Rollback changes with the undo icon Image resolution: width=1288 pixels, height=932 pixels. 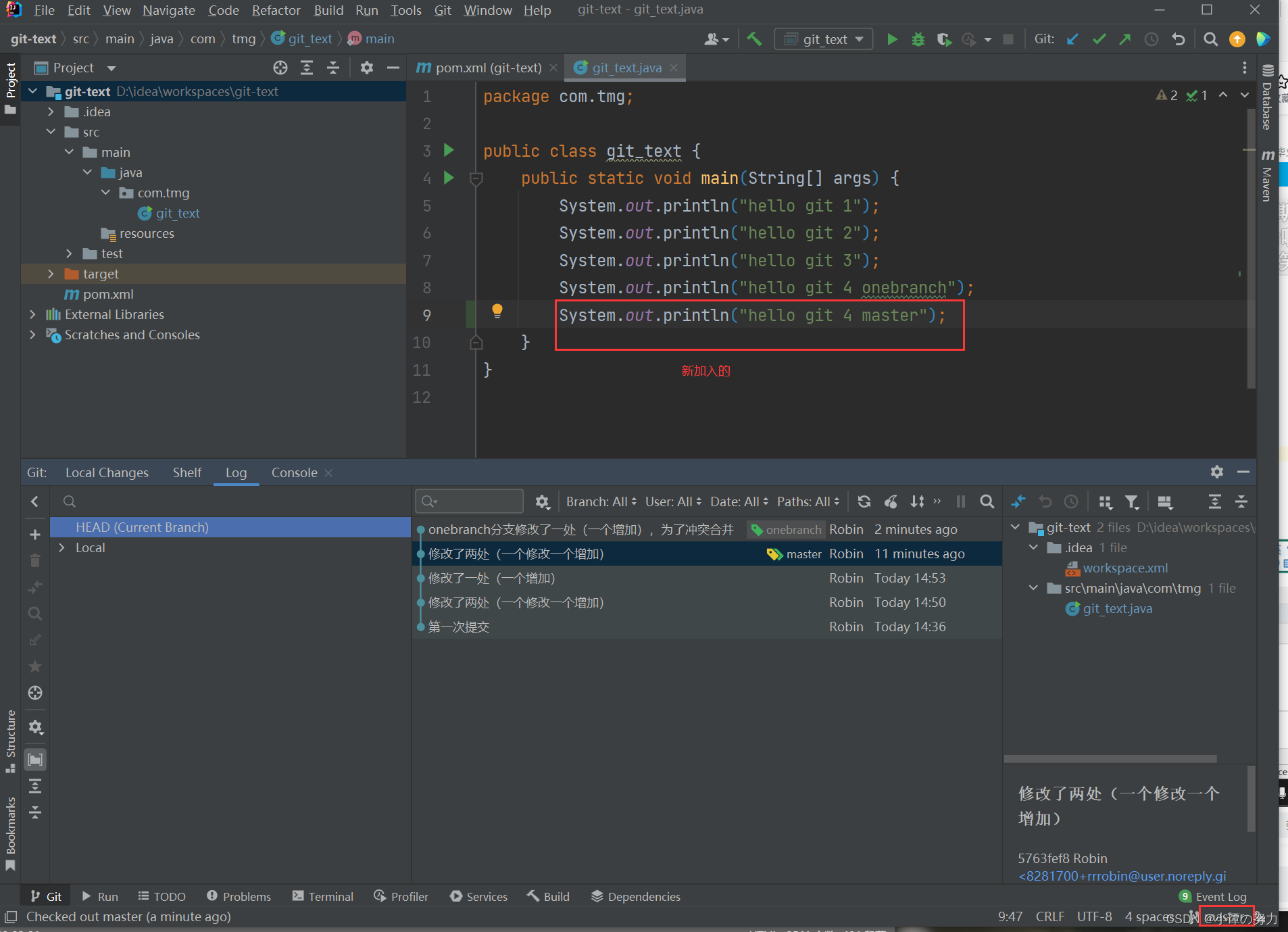pos(1179,39)
